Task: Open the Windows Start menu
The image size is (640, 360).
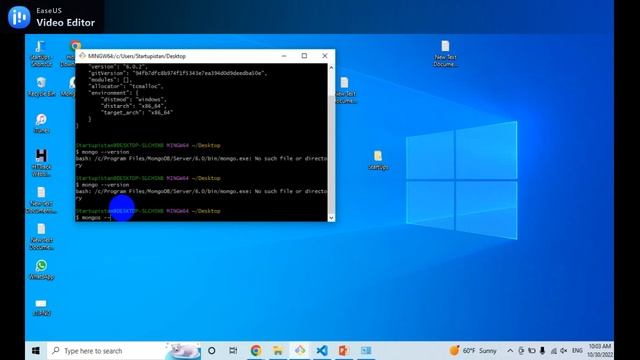Action: coord(36,351)
